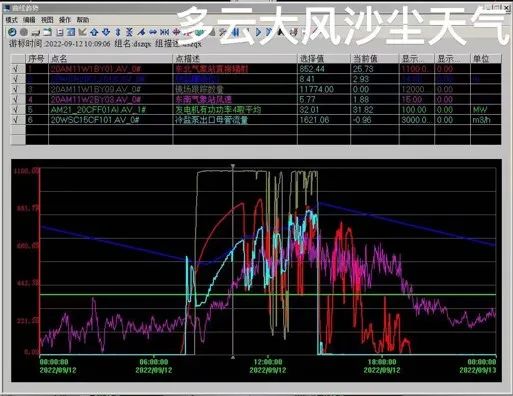The width and height of the screenshot is (513, 396).
Task: Click the vertical compress arrows icon
Action: 129,32
